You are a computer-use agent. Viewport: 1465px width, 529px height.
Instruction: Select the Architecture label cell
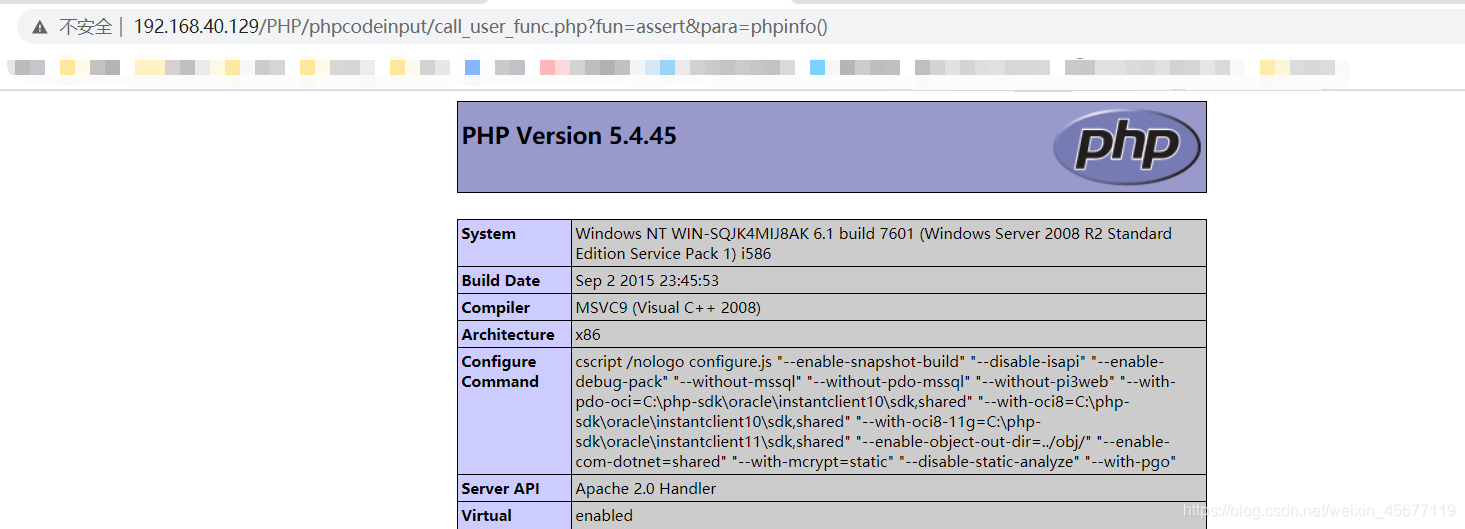(x=514, y=334)
